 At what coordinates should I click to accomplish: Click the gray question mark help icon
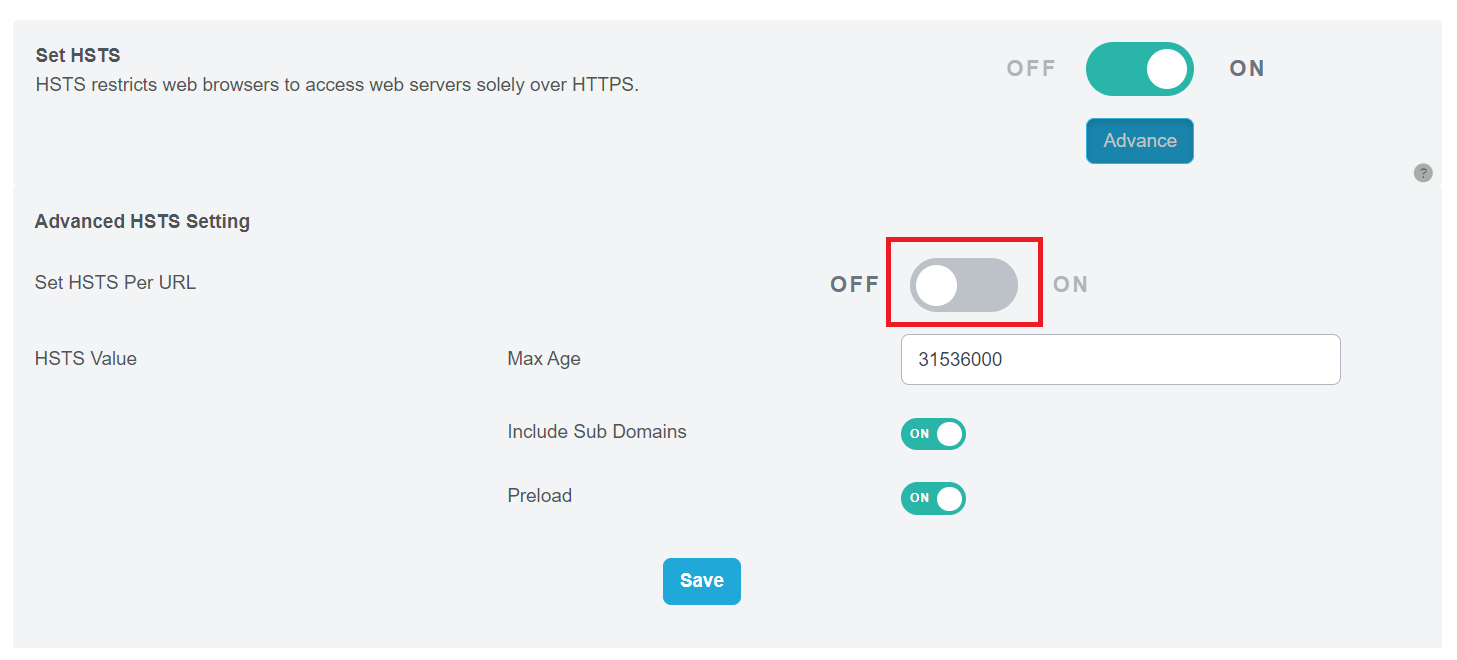[1423, 173]
